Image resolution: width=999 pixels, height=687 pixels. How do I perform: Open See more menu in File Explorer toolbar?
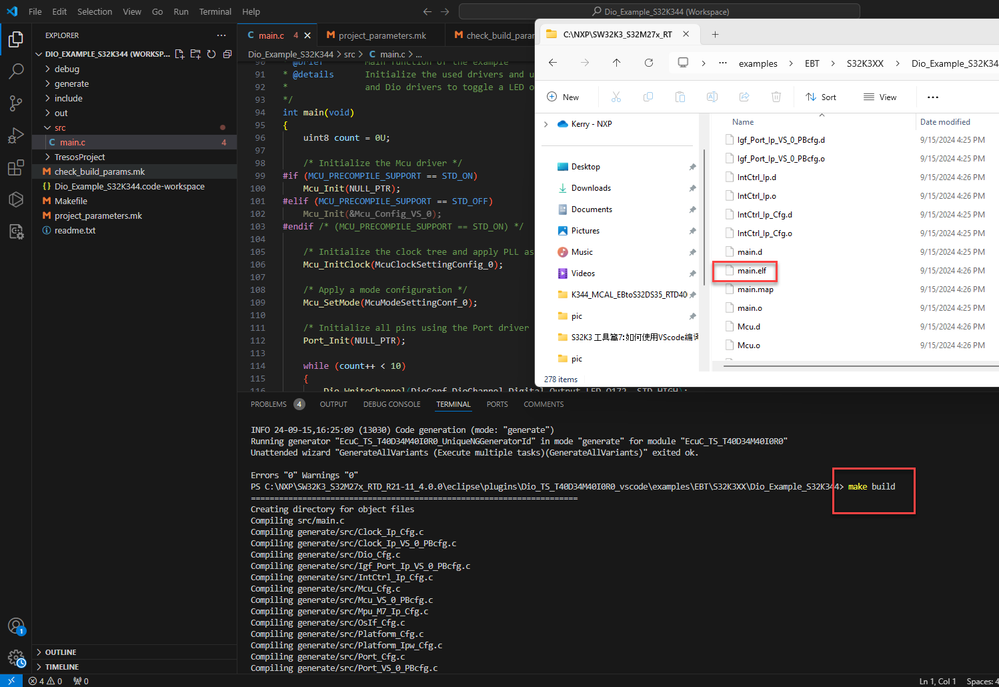[x=933, y=97]
